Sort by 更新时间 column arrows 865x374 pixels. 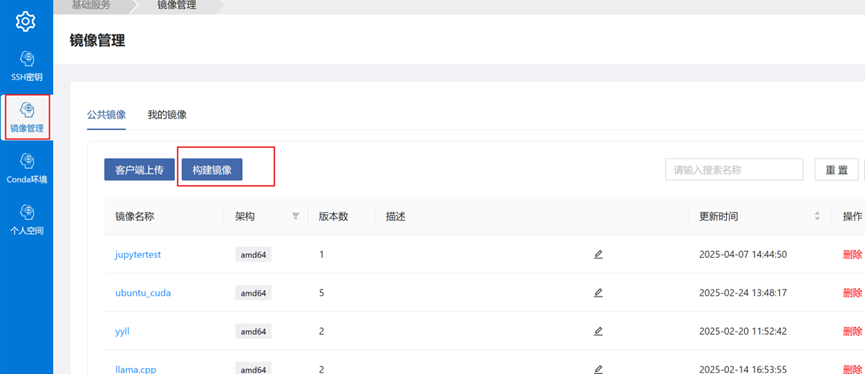click(817, 216)
